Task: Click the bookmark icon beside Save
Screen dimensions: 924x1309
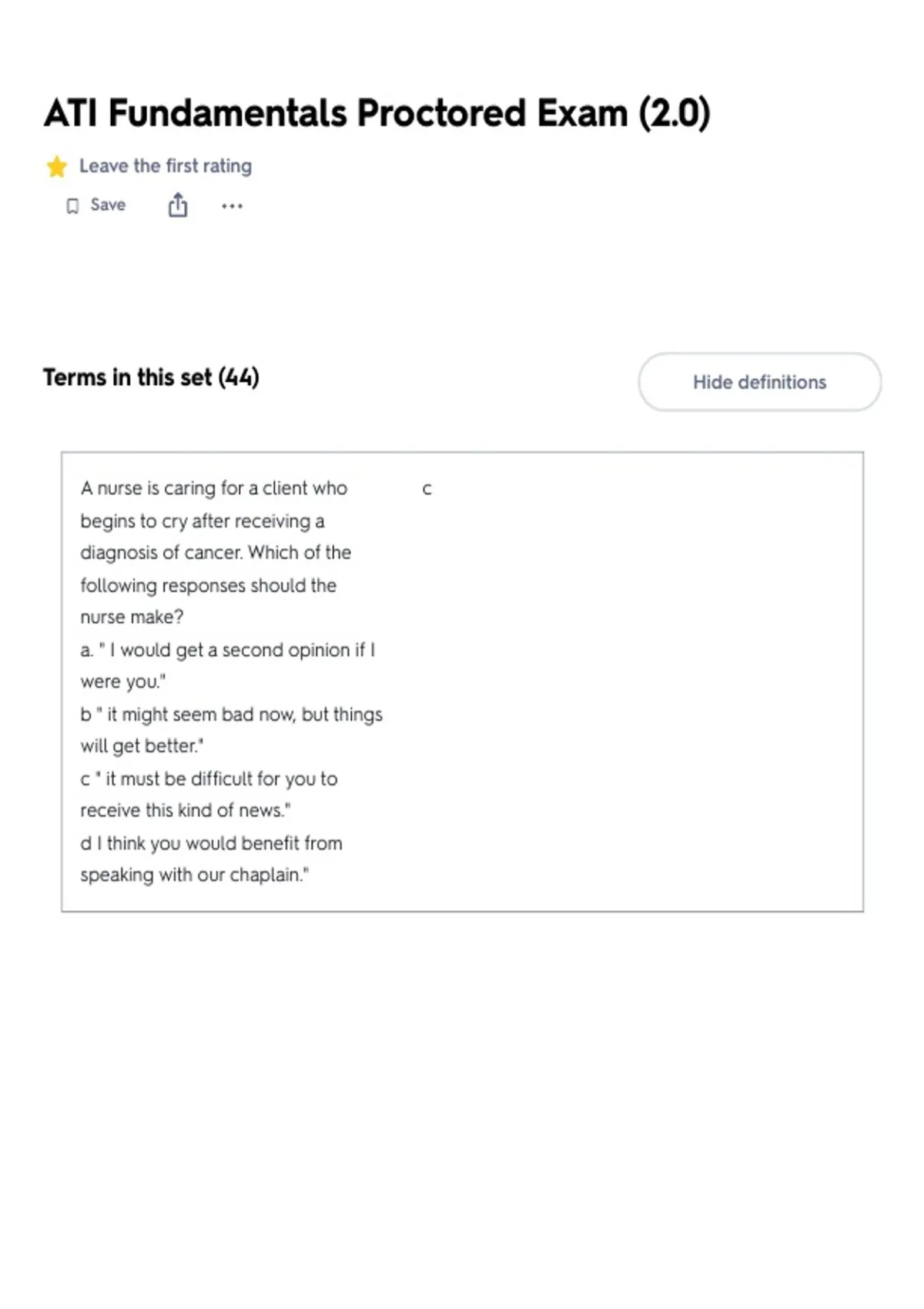Action: [72, 206]
